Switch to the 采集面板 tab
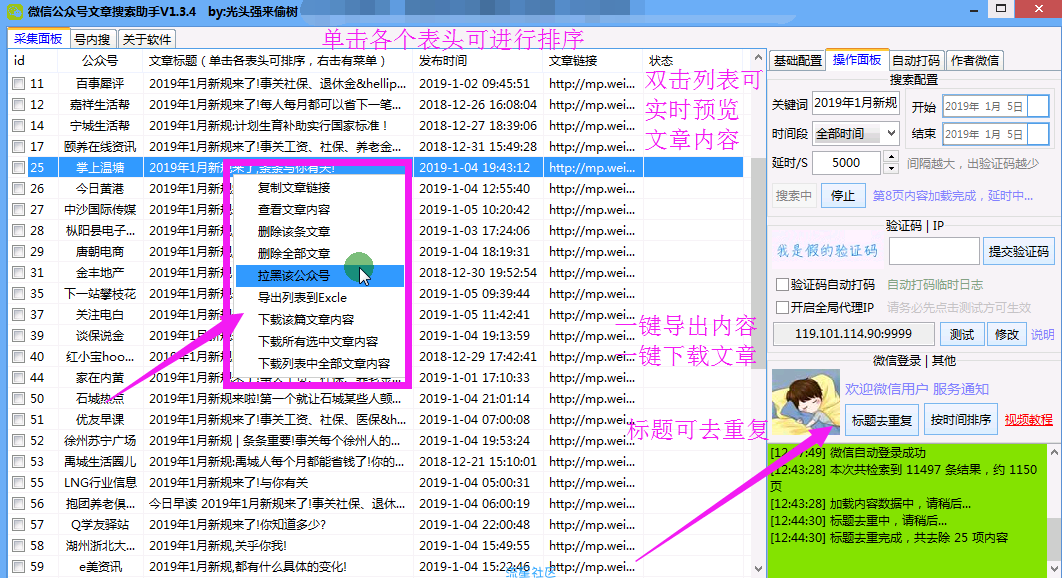1062x578 pixels. click(38, 39)
